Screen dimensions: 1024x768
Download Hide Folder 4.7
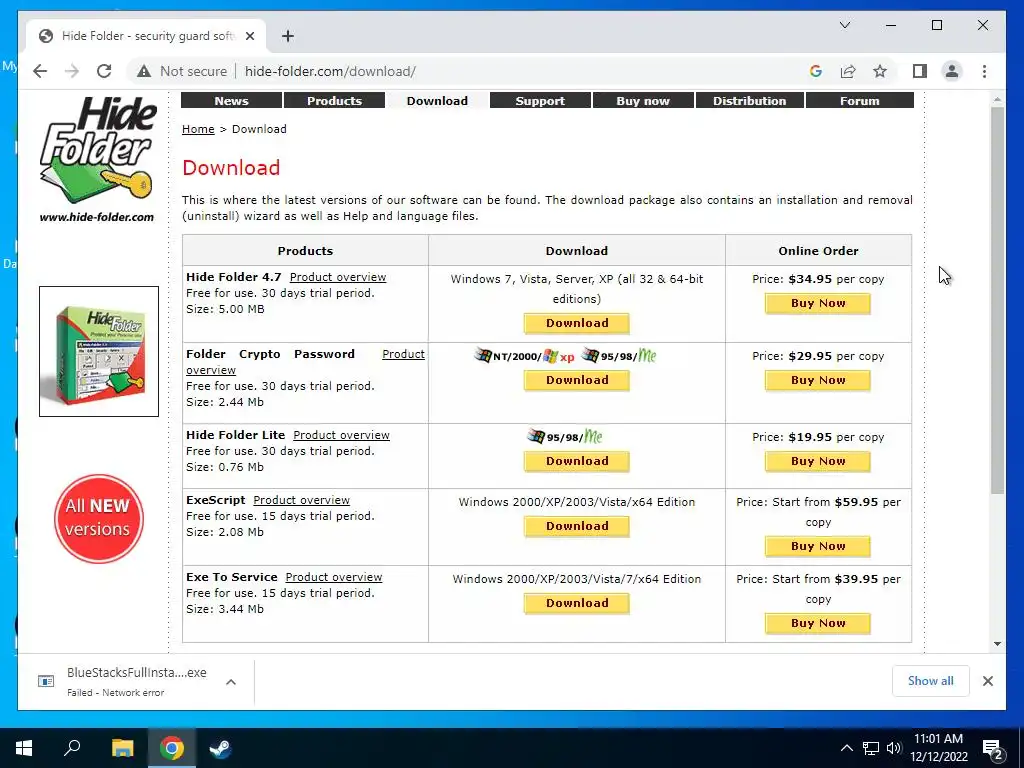[577, 323]
